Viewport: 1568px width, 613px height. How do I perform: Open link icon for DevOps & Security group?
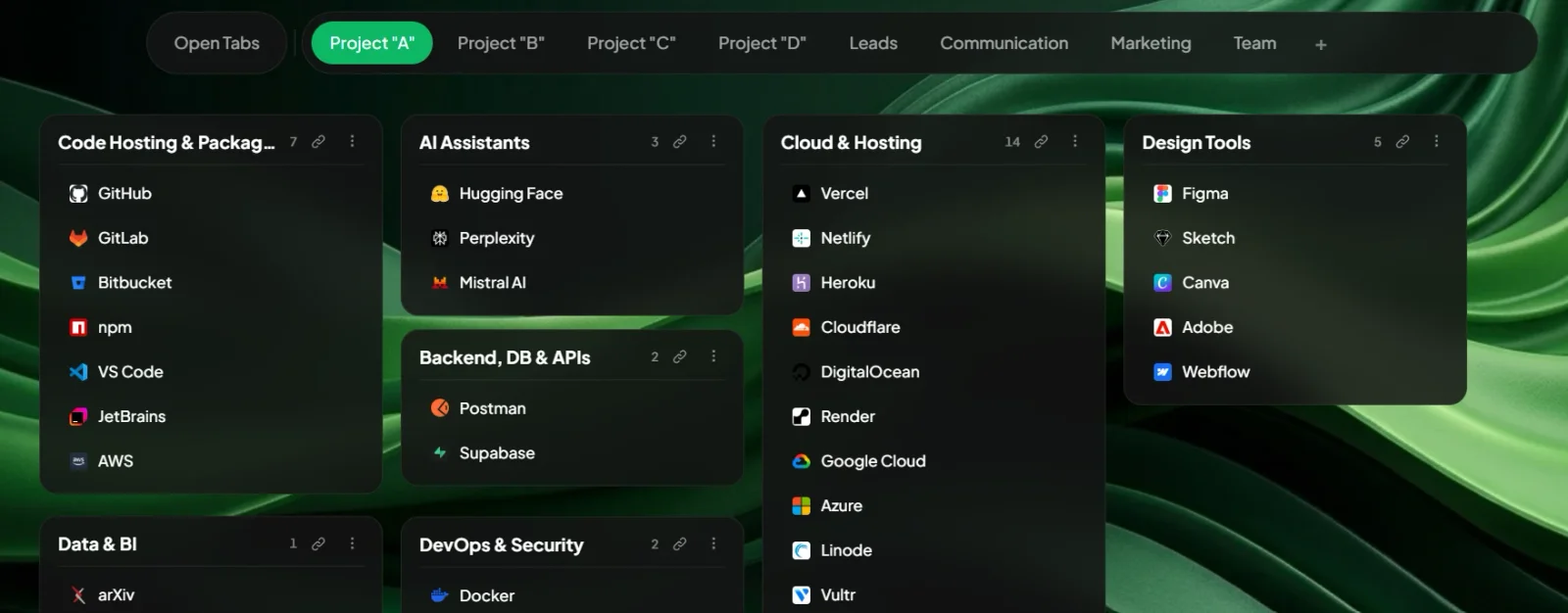point(680,544)
